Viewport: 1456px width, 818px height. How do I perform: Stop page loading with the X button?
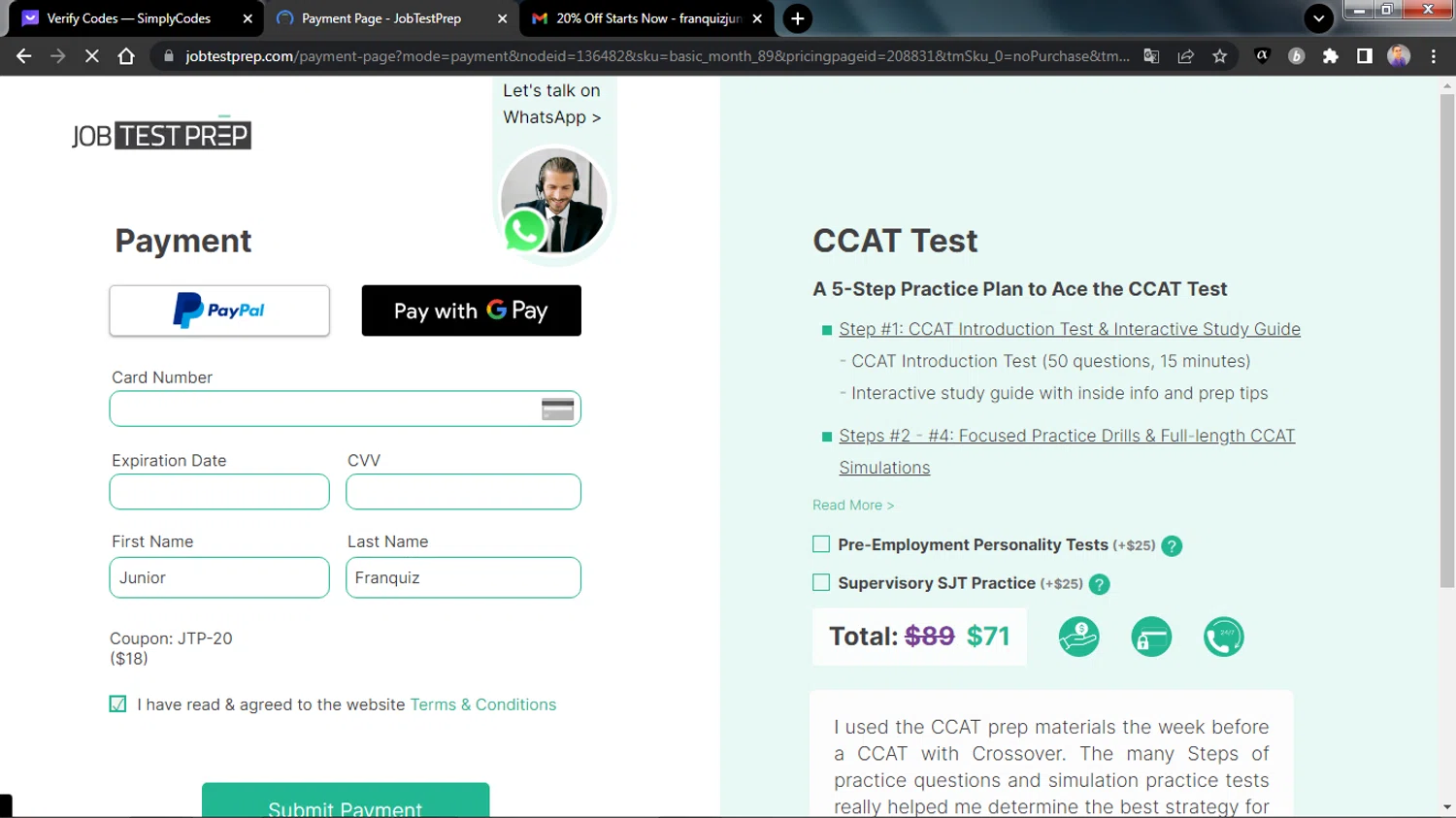(92, 56)
